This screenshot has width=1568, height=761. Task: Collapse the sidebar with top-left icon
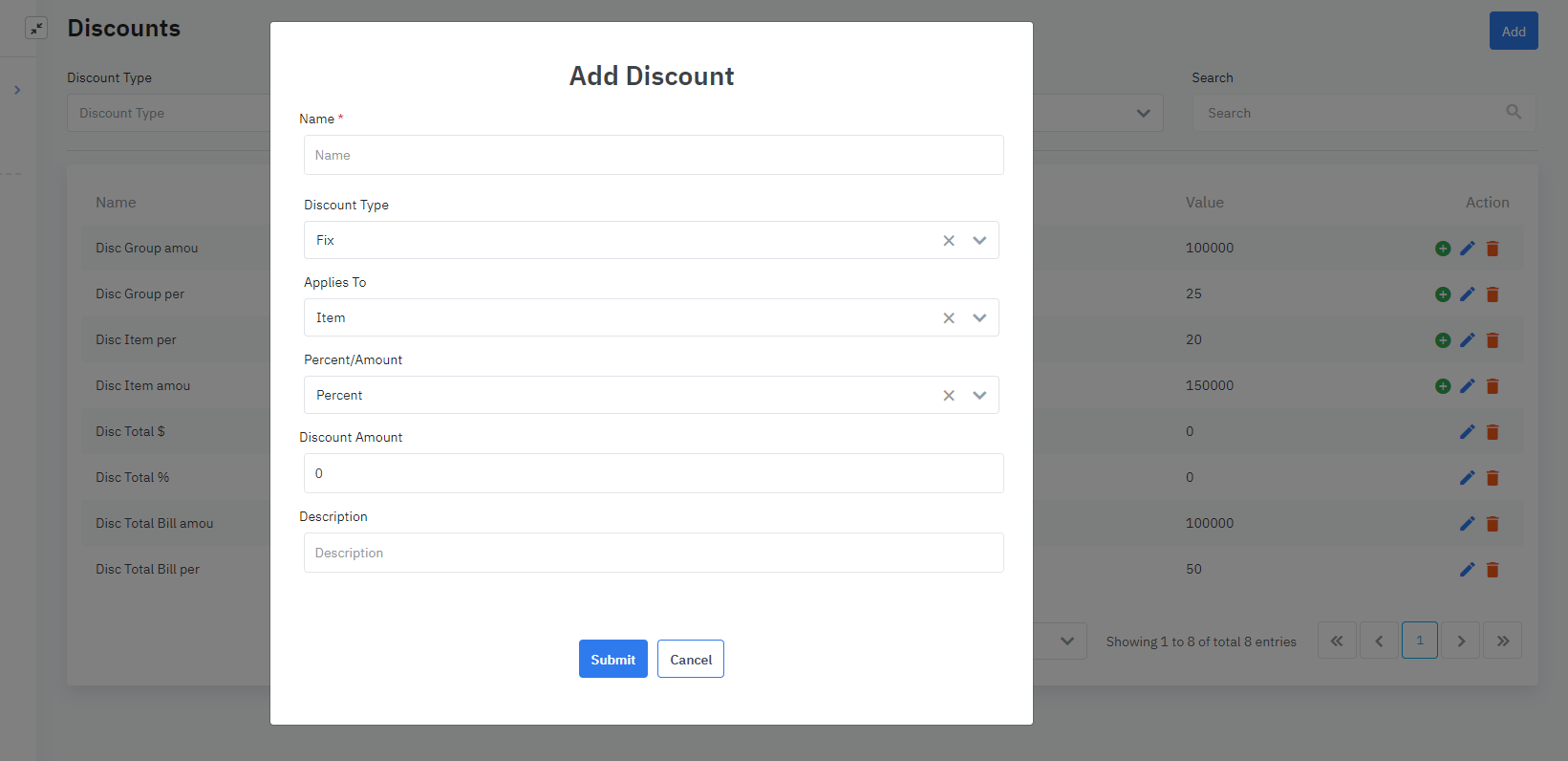click(36, 29)
